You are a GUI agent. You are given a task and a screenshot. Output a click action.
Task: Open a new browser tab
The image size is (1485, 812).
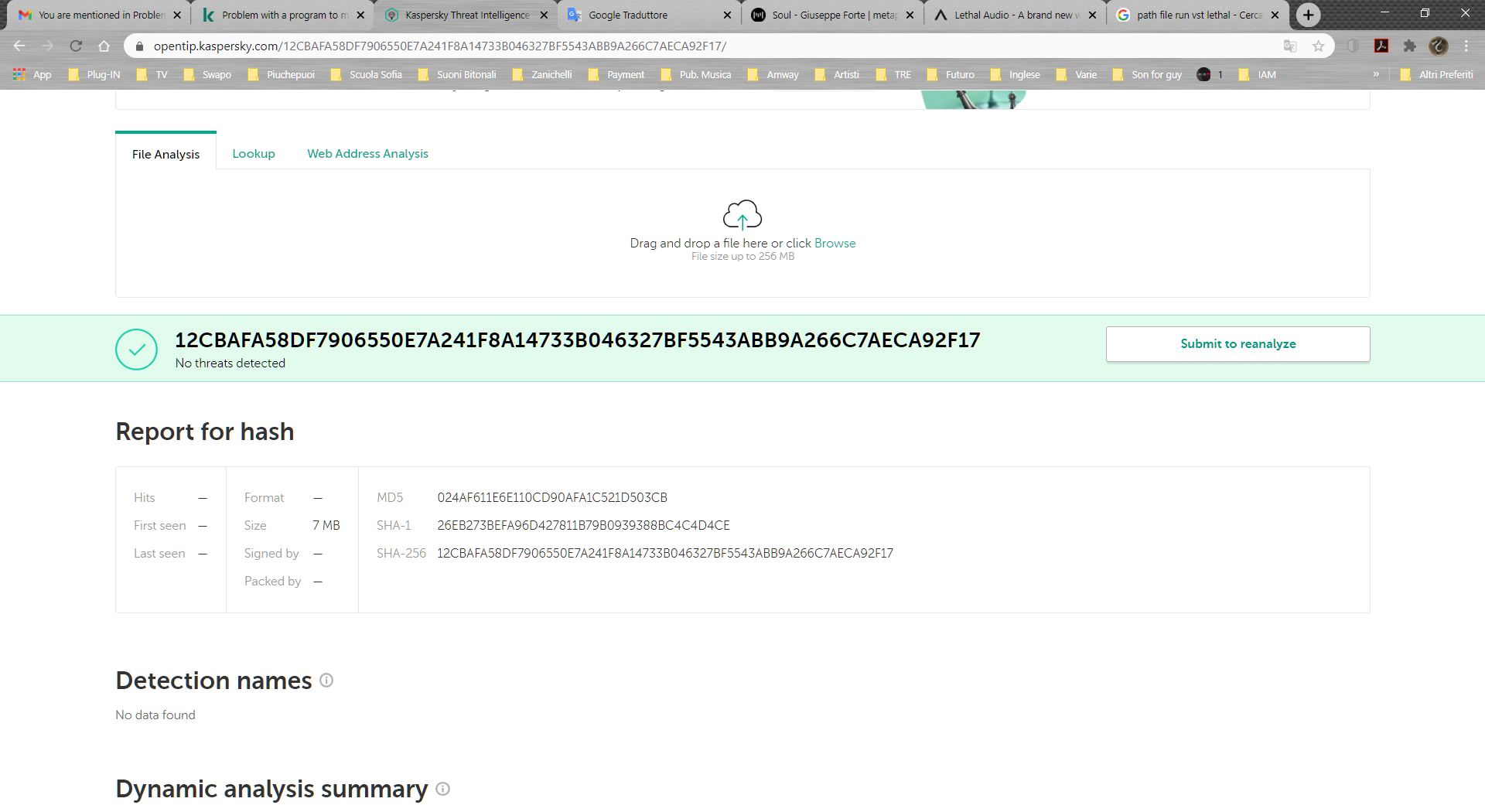click(x=1308, y=15)
